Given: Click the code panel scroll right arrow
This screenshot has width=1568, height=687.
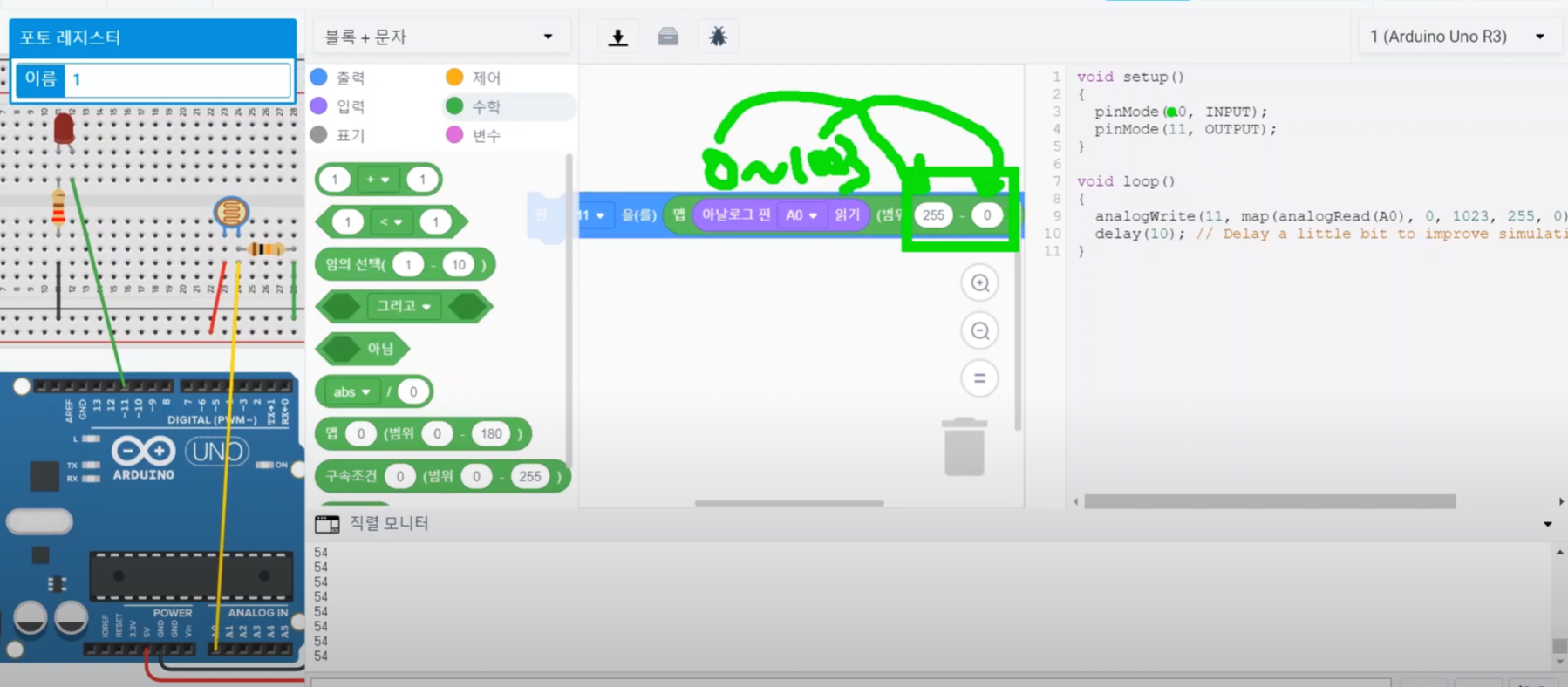Looking at the screenshot, I should (1561, 501).
